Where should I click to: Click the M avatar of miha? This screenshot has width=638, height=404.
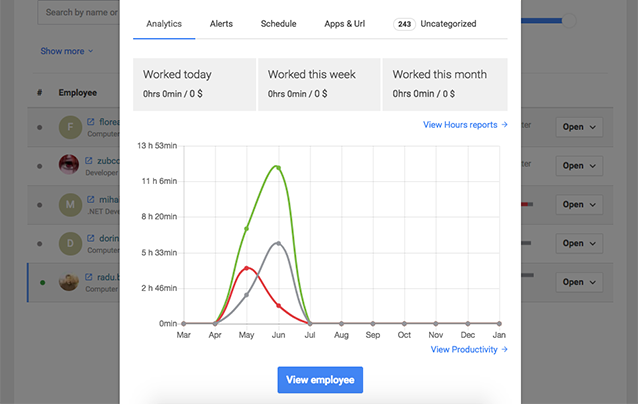coord(70,205)
